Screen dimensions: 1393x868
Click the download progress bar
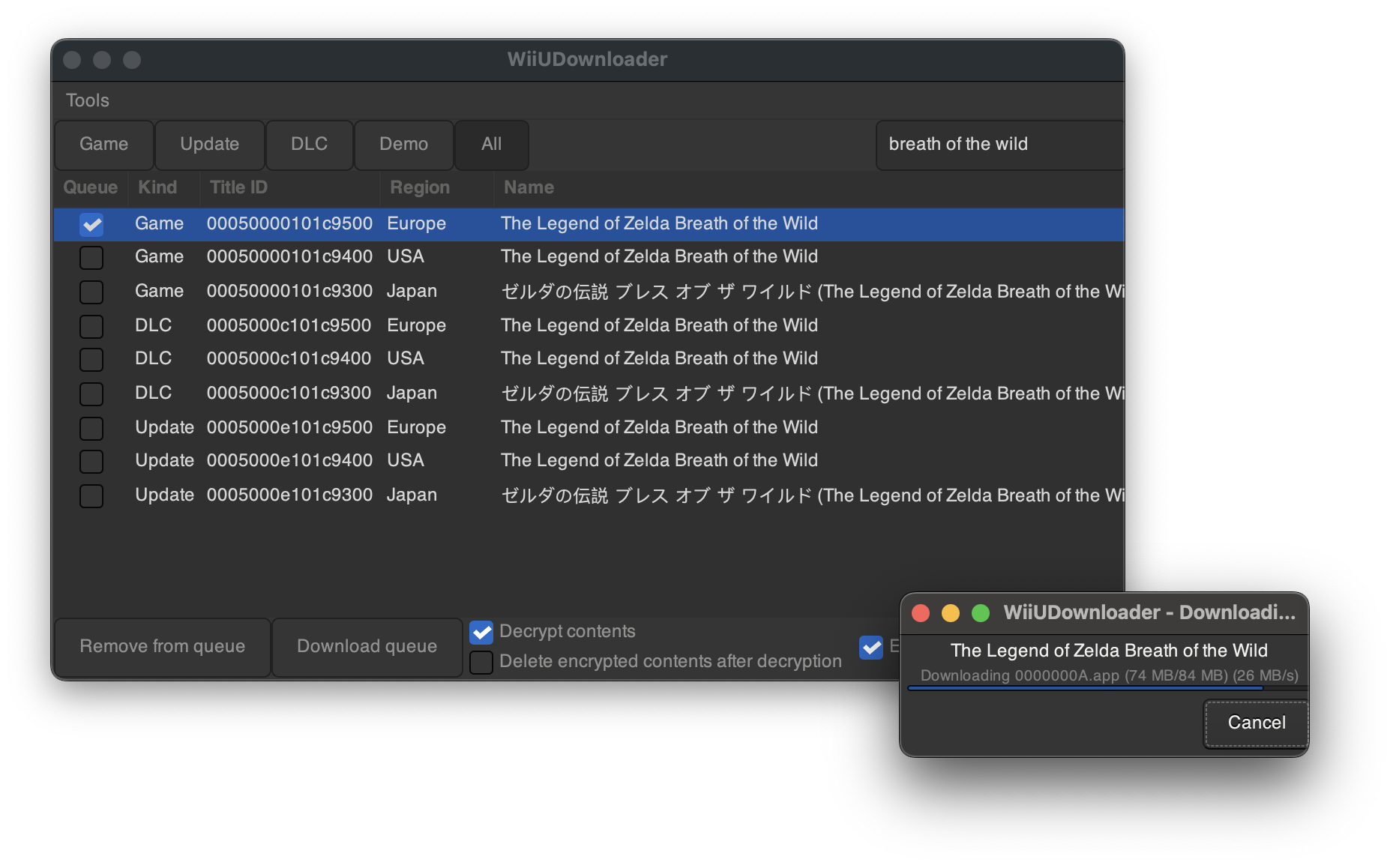1107,687
